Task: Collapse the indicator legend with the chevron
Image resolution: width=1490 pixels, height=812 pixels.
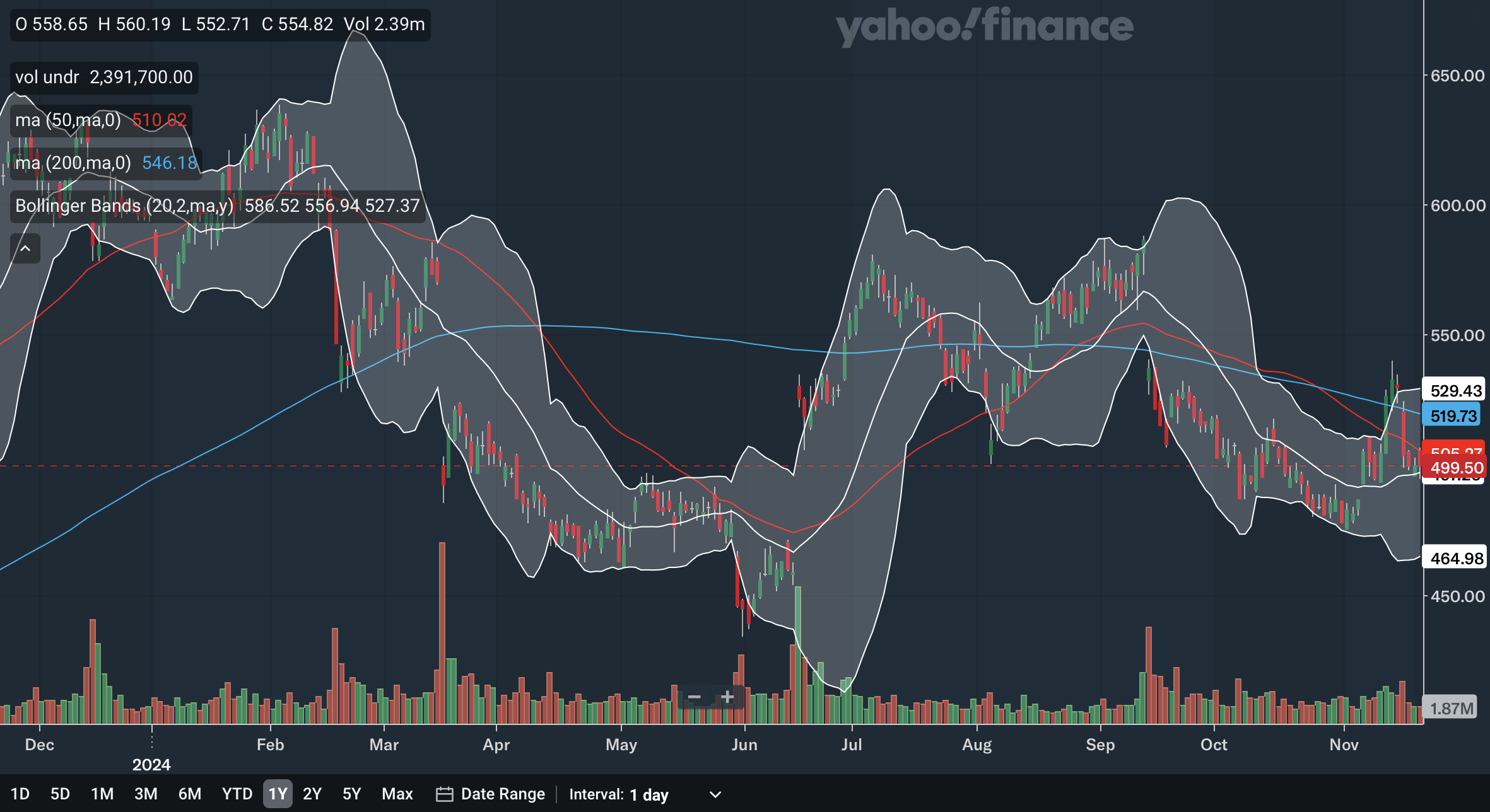Action: point(25,248)
